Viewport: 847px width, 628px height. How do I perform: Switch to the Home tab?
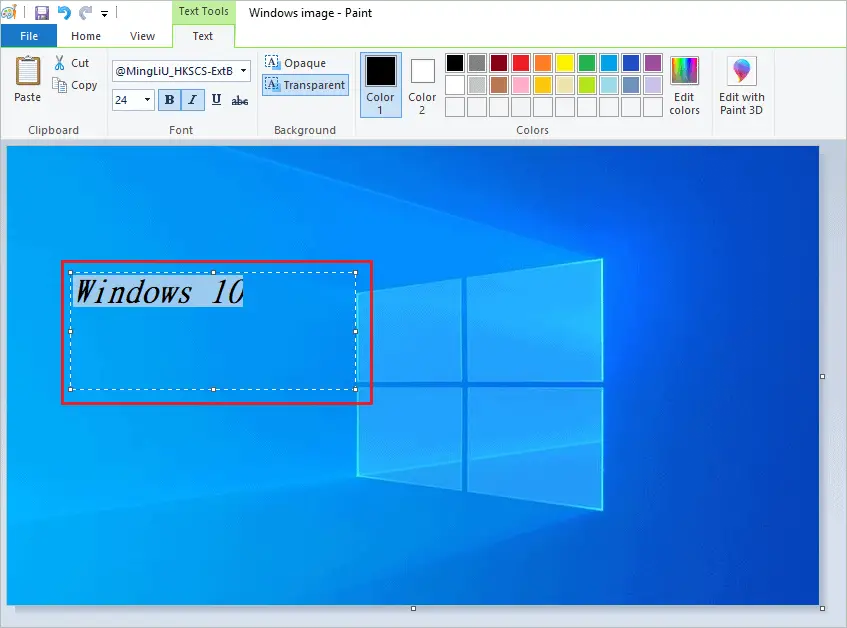86,36
